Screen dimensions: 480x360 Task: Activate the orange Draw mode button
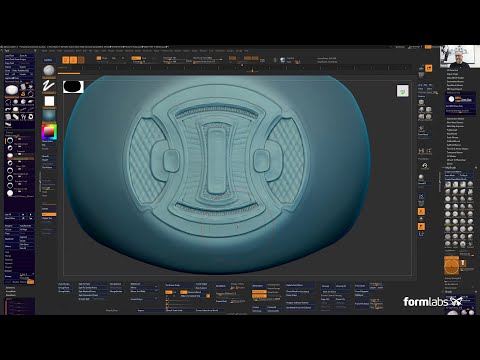[x=73, y=60]
